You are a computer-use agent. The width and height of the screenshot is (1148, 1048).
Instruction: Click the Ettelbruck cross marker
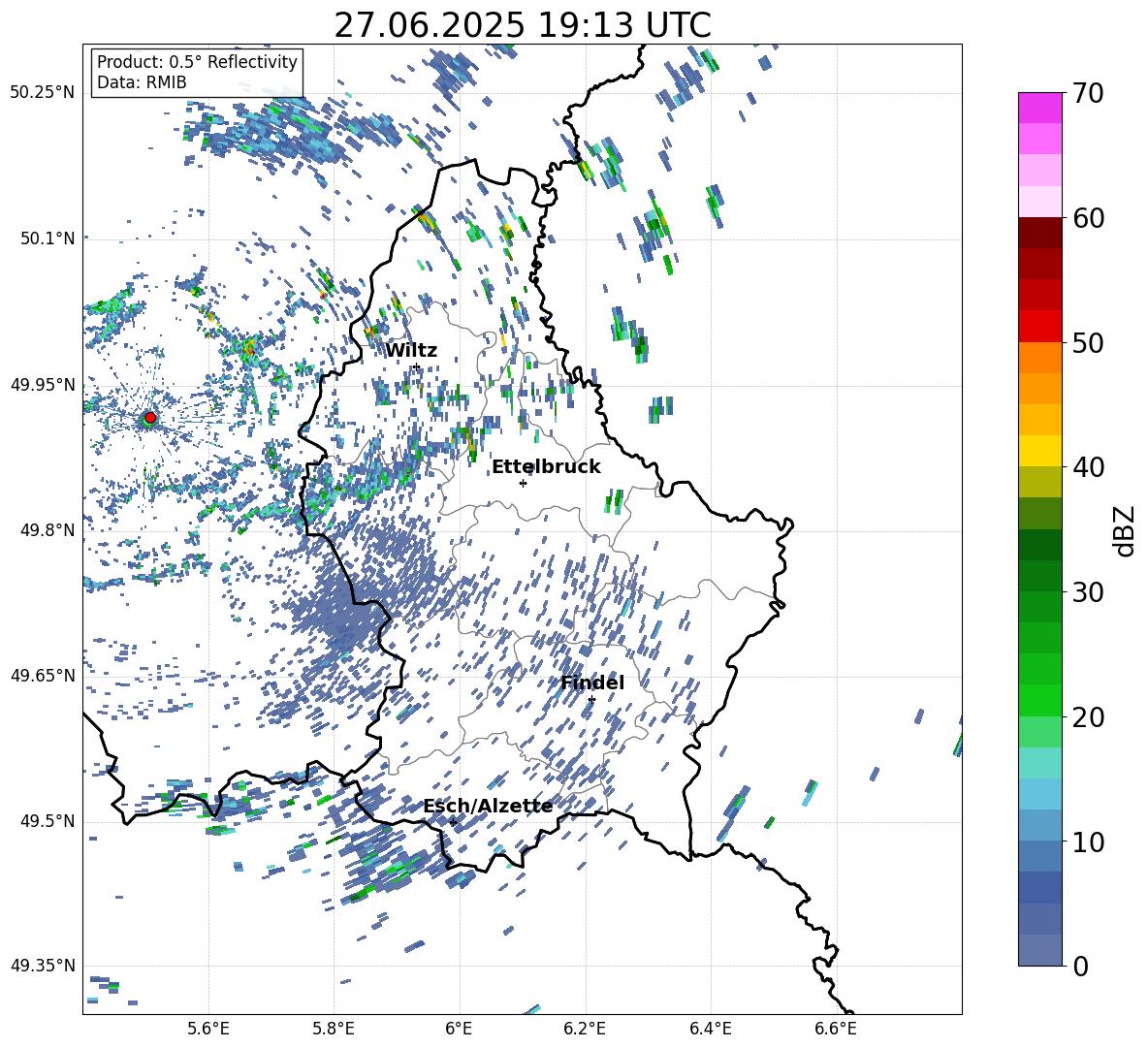(523, 483)
